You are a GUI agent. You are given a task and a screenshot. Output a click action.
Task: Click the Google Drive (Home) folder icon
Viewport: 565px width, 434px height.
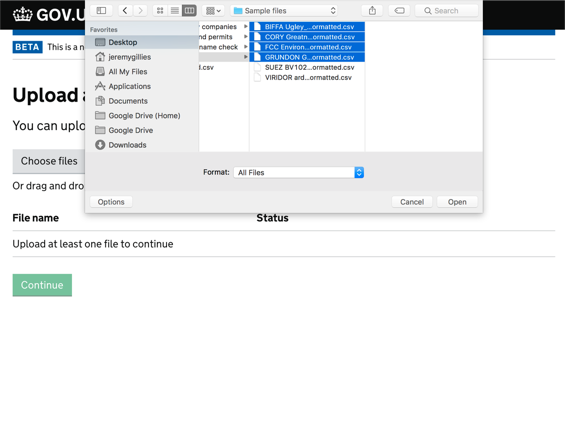coord(100,116)
